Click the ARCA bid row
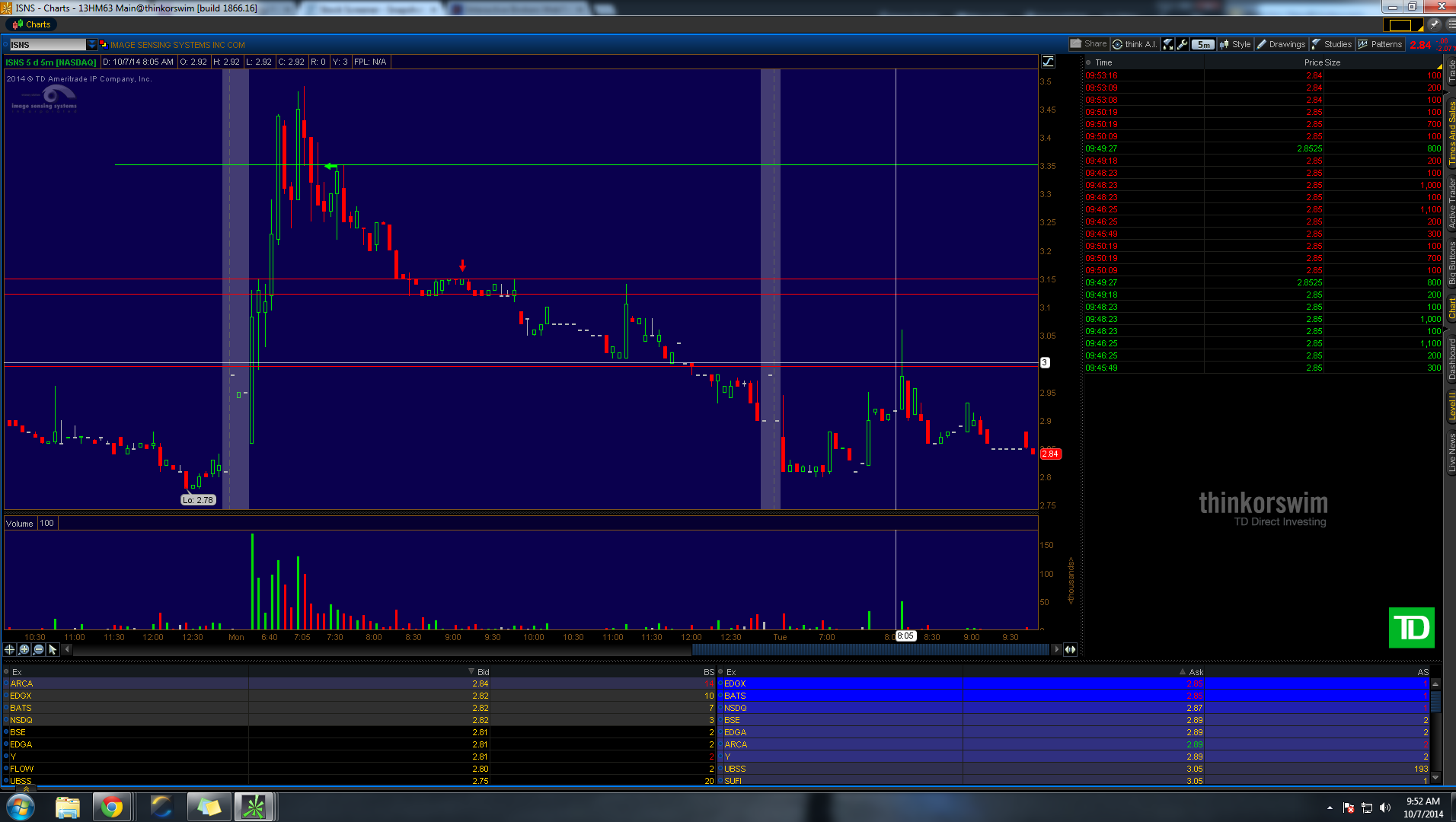Screen dimensions: 1456x822 [359, 683]
